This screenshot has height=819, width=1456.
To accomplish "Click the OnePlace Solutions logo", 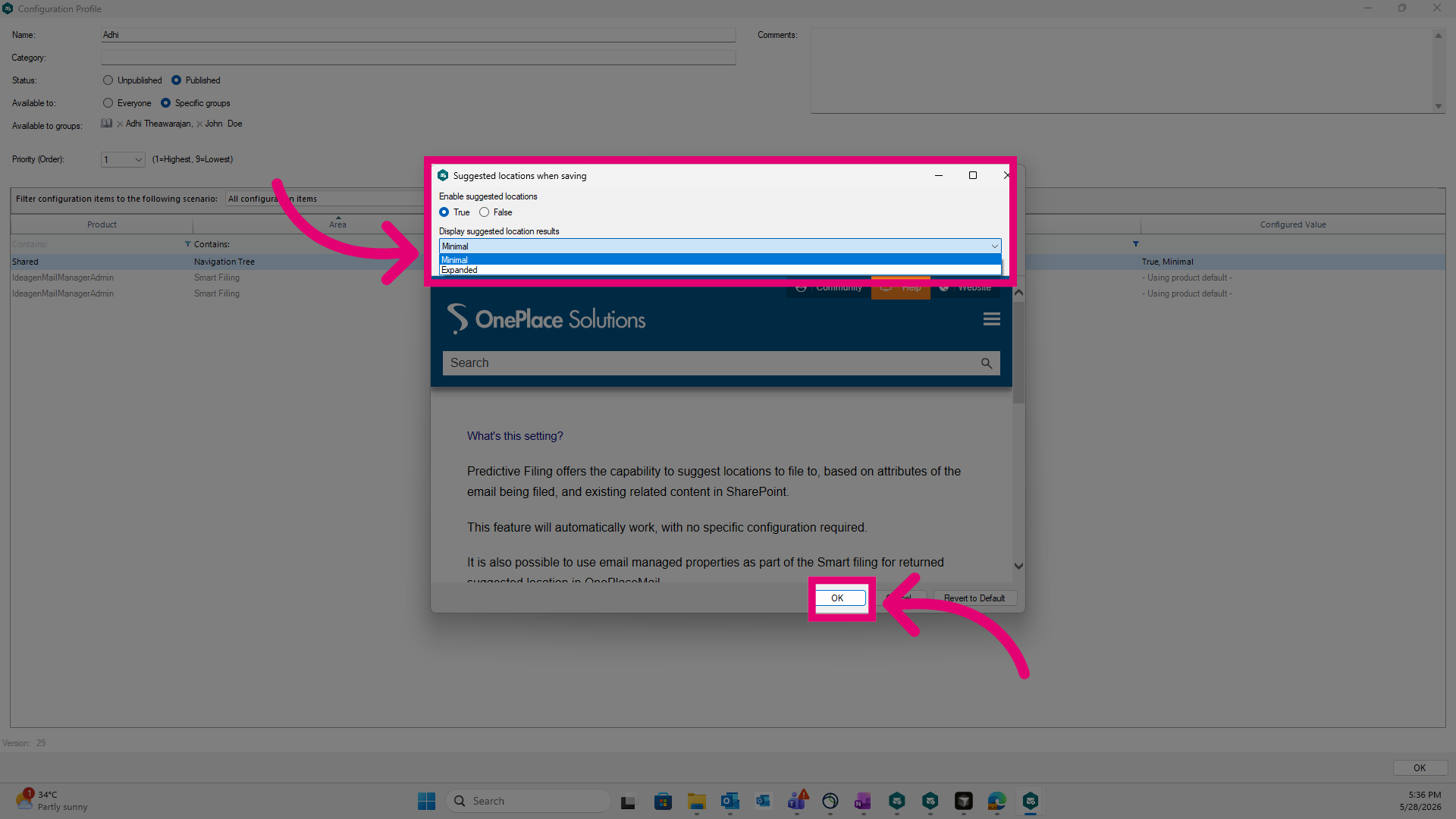I will tap(546, 319).
